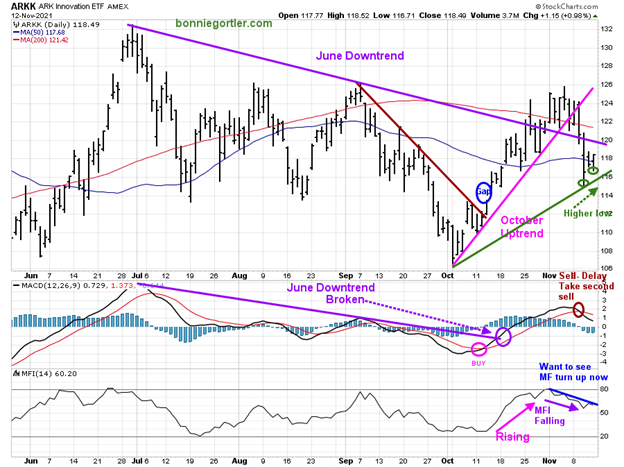Screen dimensions: 624x467
Task: Click the blue Gap ellipse marker
Action: coord(482,191)
